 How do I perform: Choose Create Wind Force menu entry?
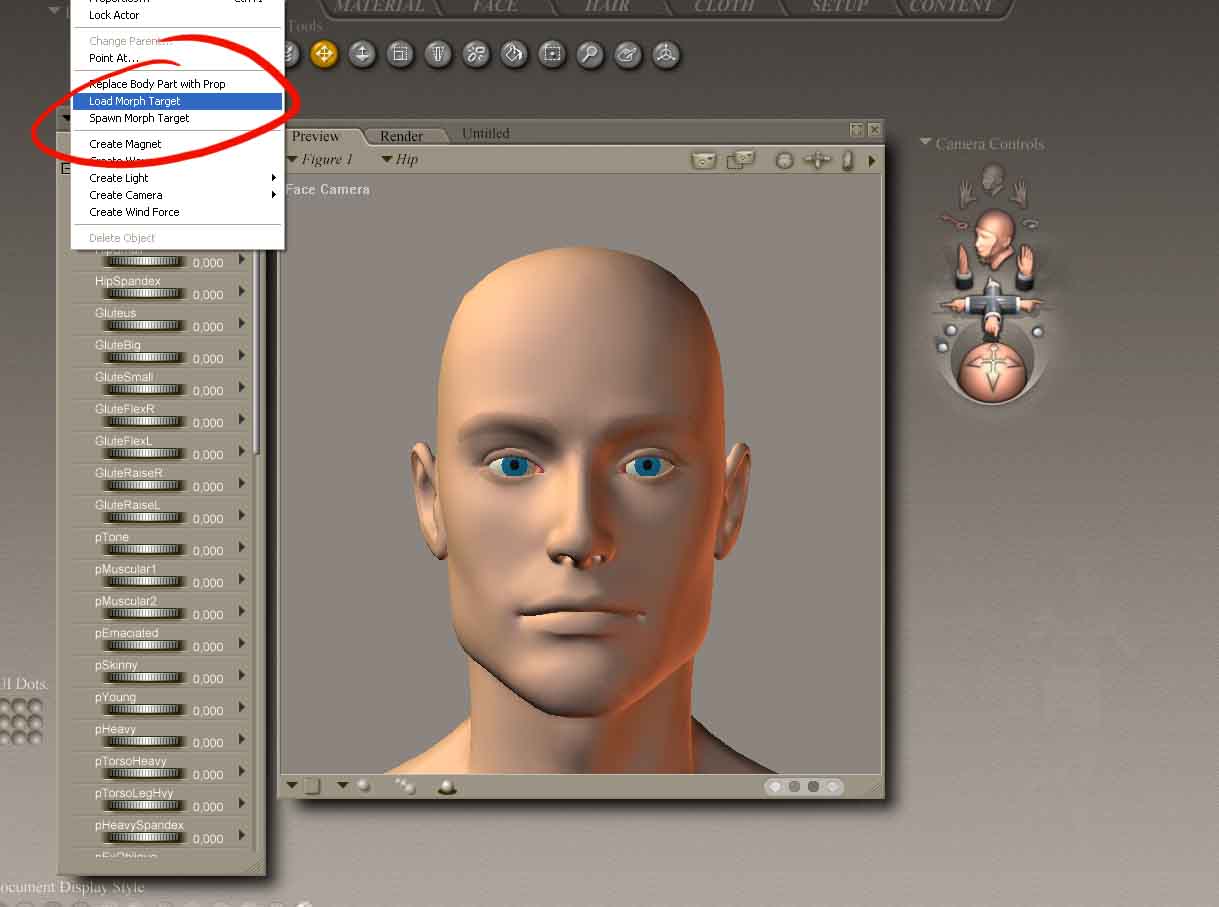coord(178,212)
